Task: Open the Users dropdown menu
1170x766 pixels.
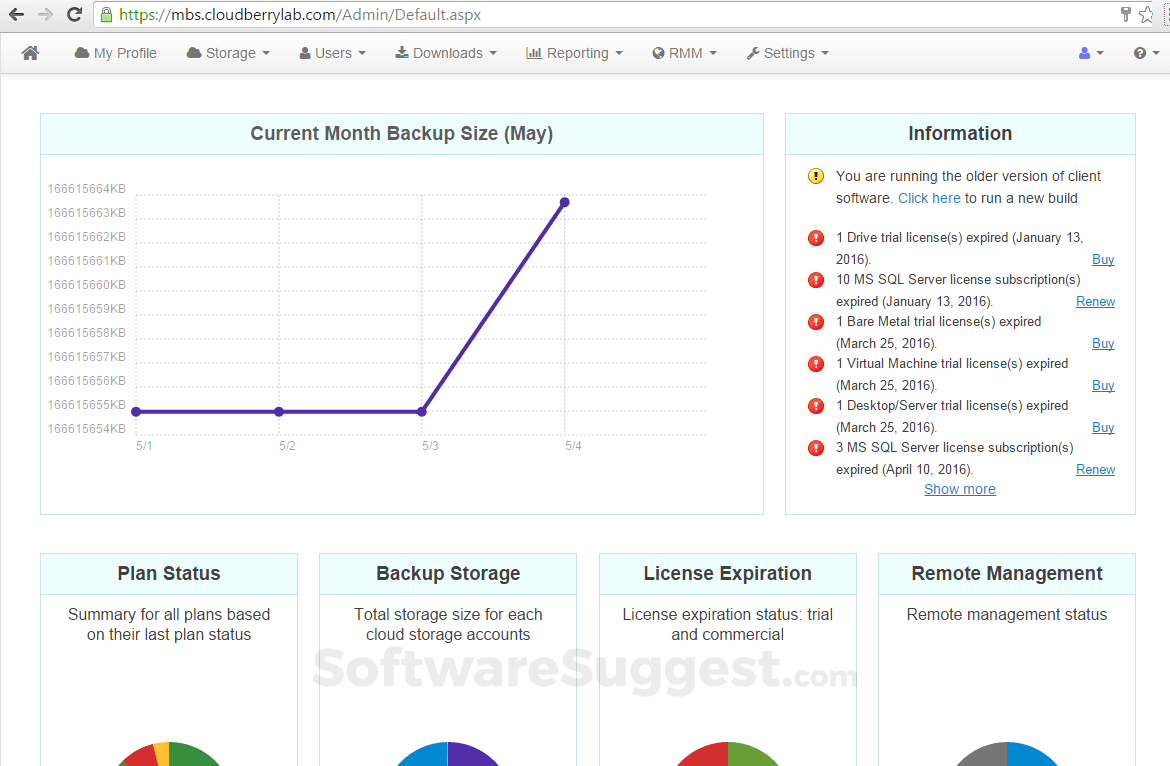Action: [x=332, y=52]
